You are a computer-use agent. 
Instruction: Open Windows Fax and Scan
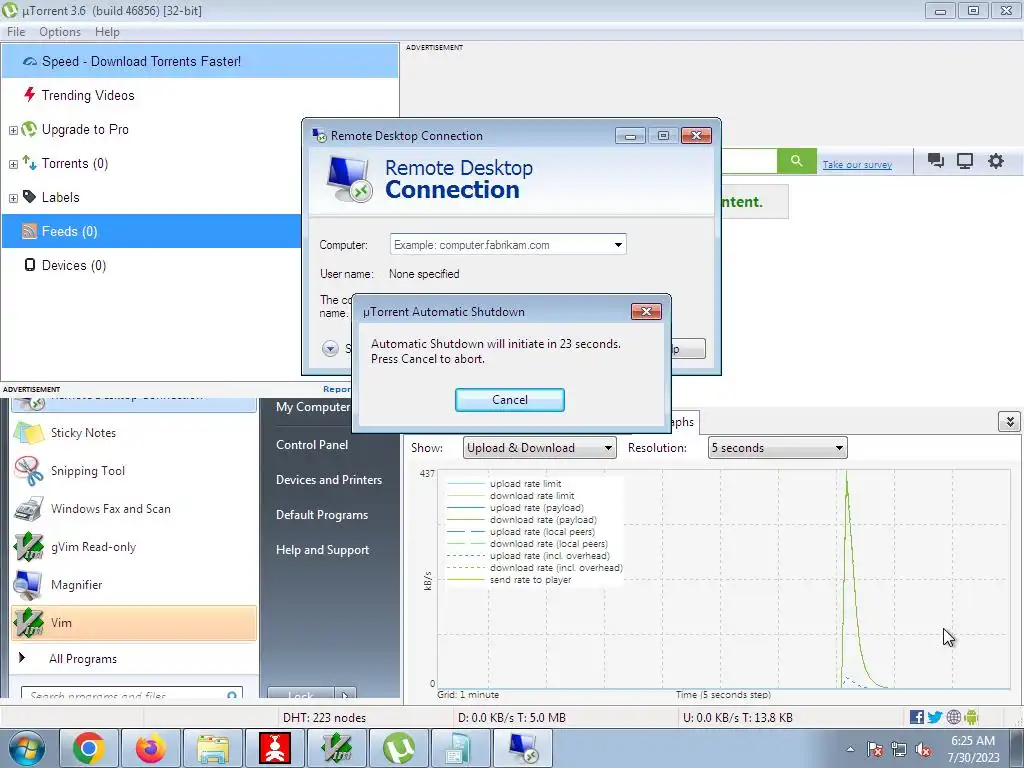click(134, 509)
